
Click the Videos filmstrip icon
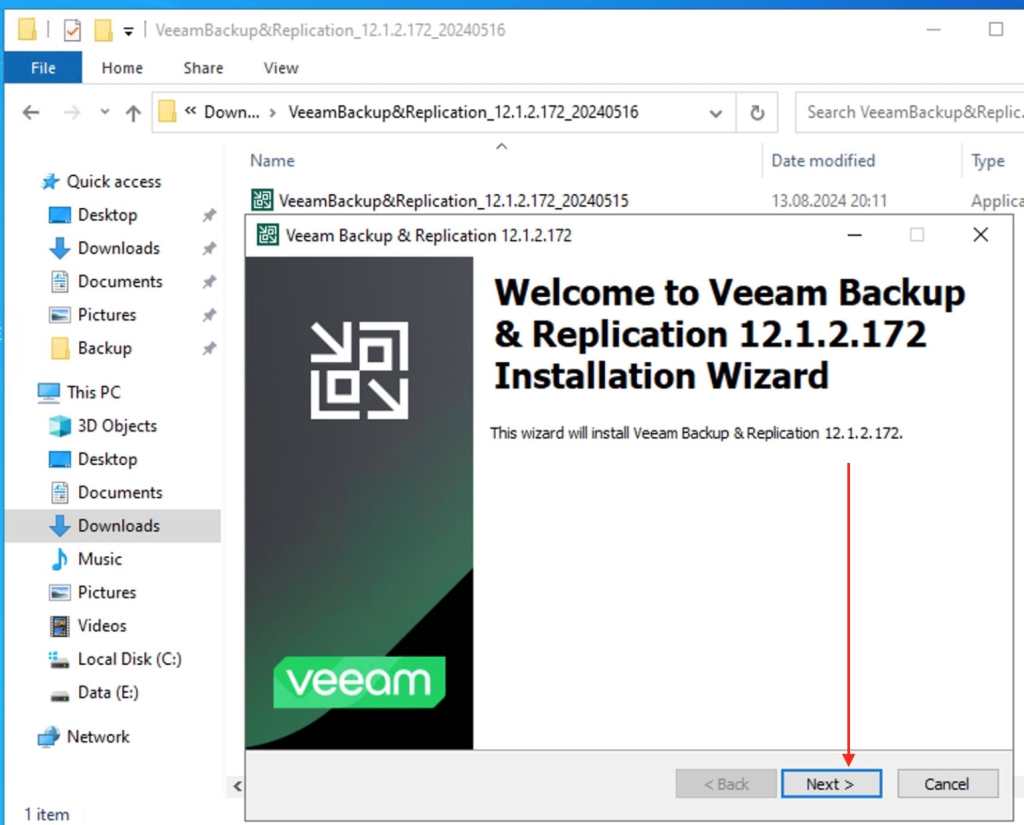pyautogui.click(x=59, y=626)
